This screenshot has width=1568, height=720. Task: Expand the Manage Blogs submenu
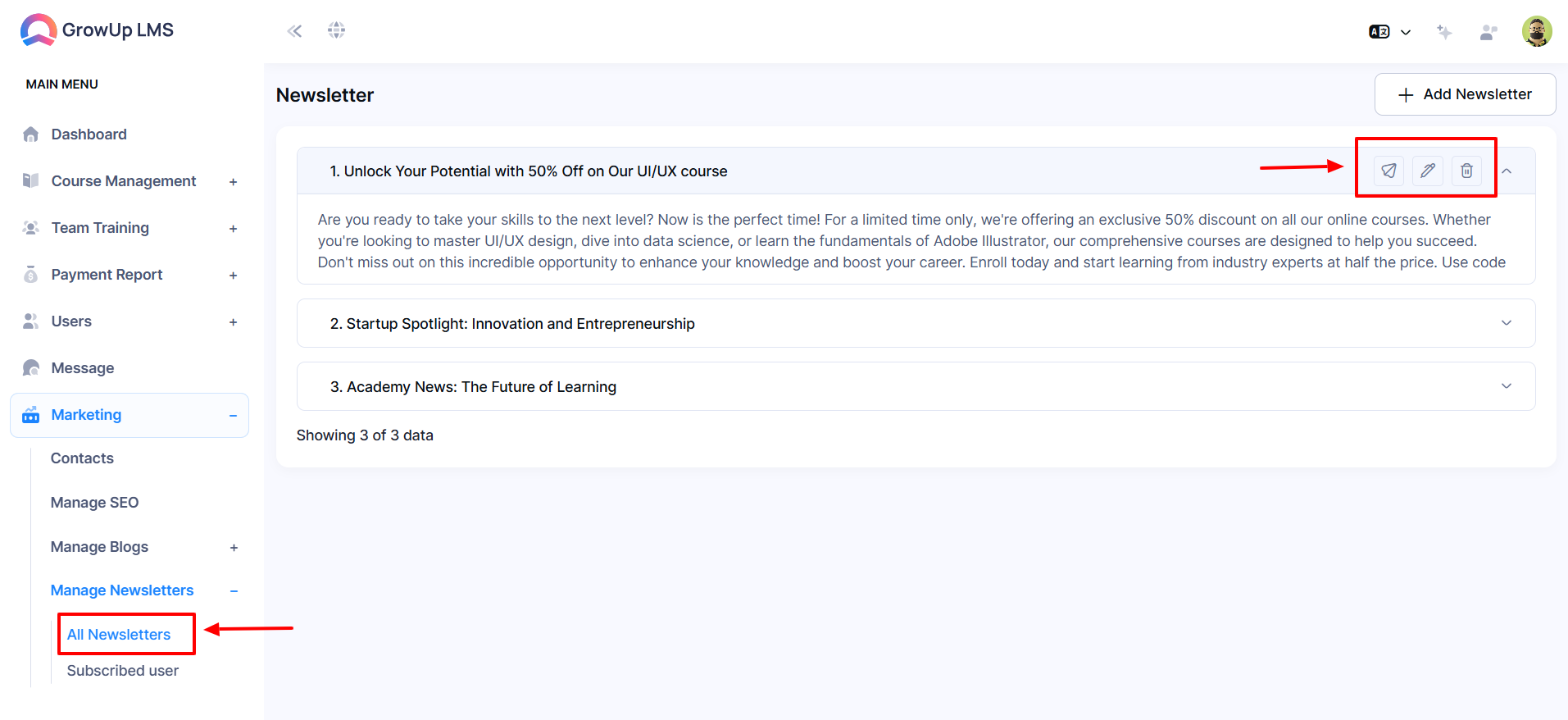[234, 548]
